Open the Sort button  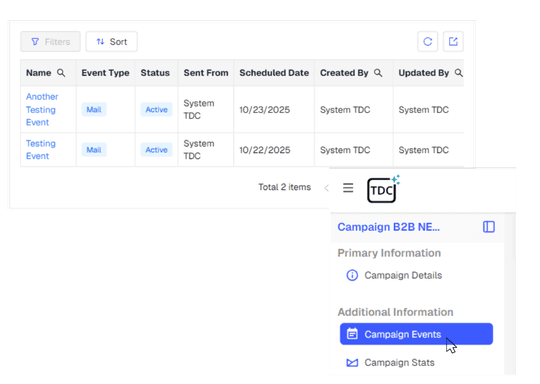[x=112, y=42]
